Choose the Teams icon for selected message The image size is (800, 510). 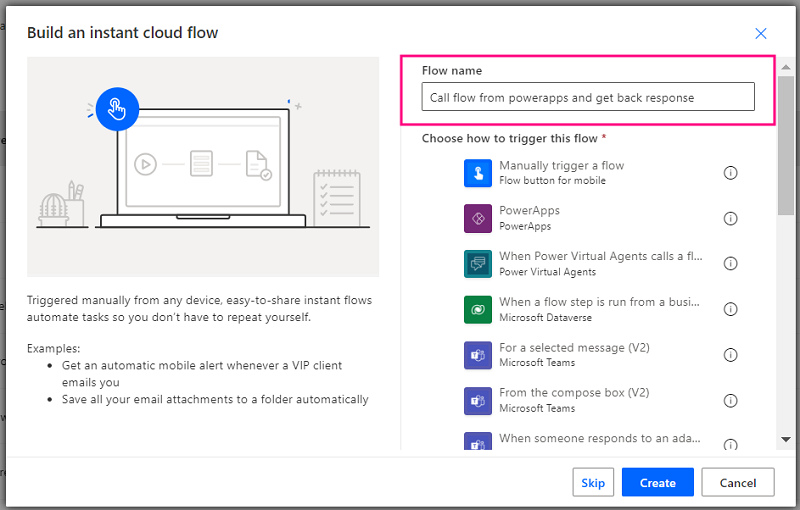click(x=478, y=355)
